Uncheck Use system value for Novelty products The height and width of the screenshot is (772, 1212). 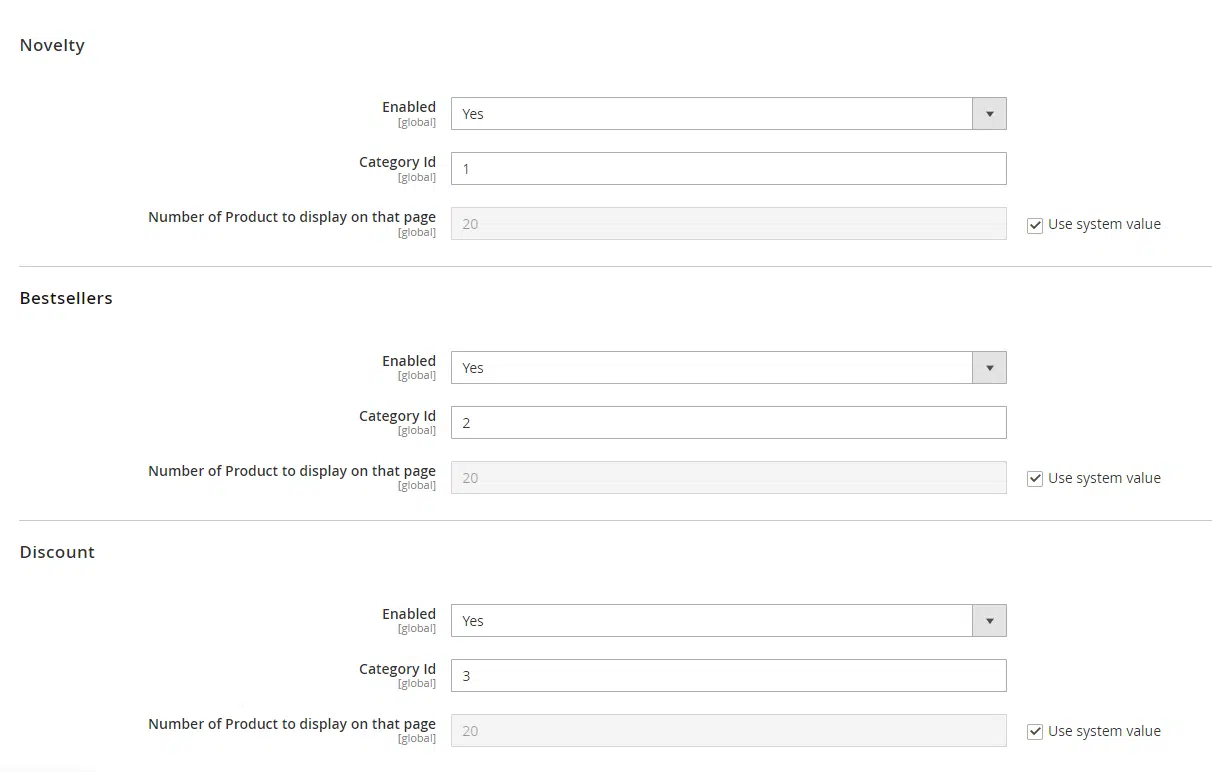click(x=1035, y=225)
